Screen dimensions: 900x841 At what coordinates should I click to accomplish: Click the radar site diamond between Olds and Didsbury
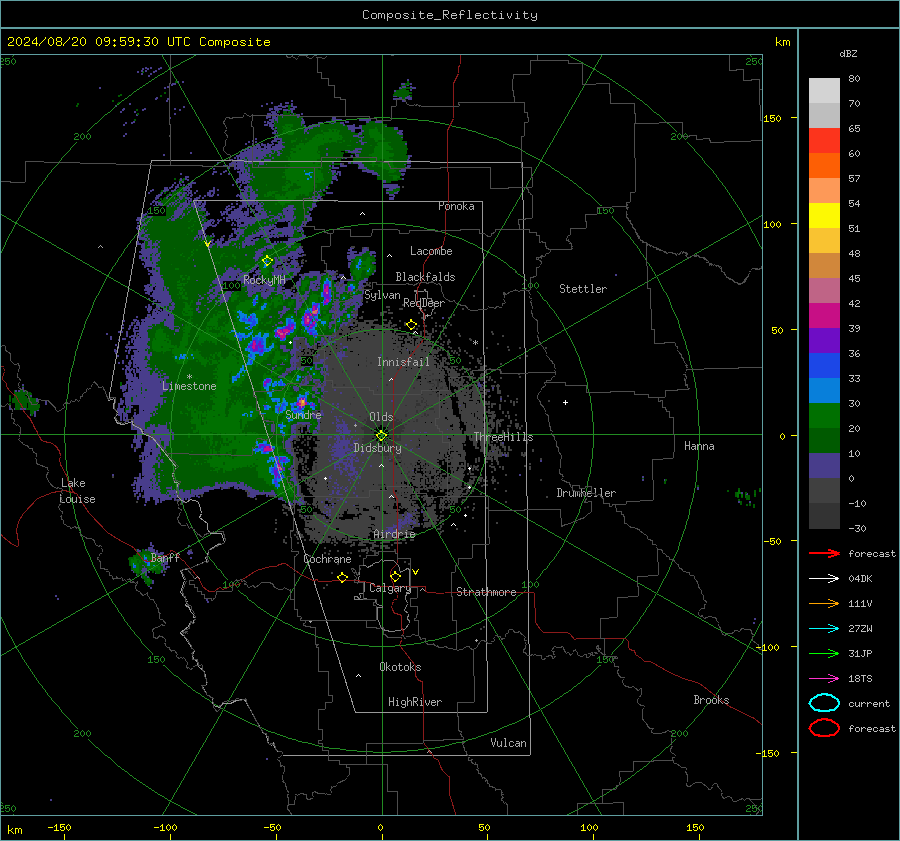[x=381, y=436]
